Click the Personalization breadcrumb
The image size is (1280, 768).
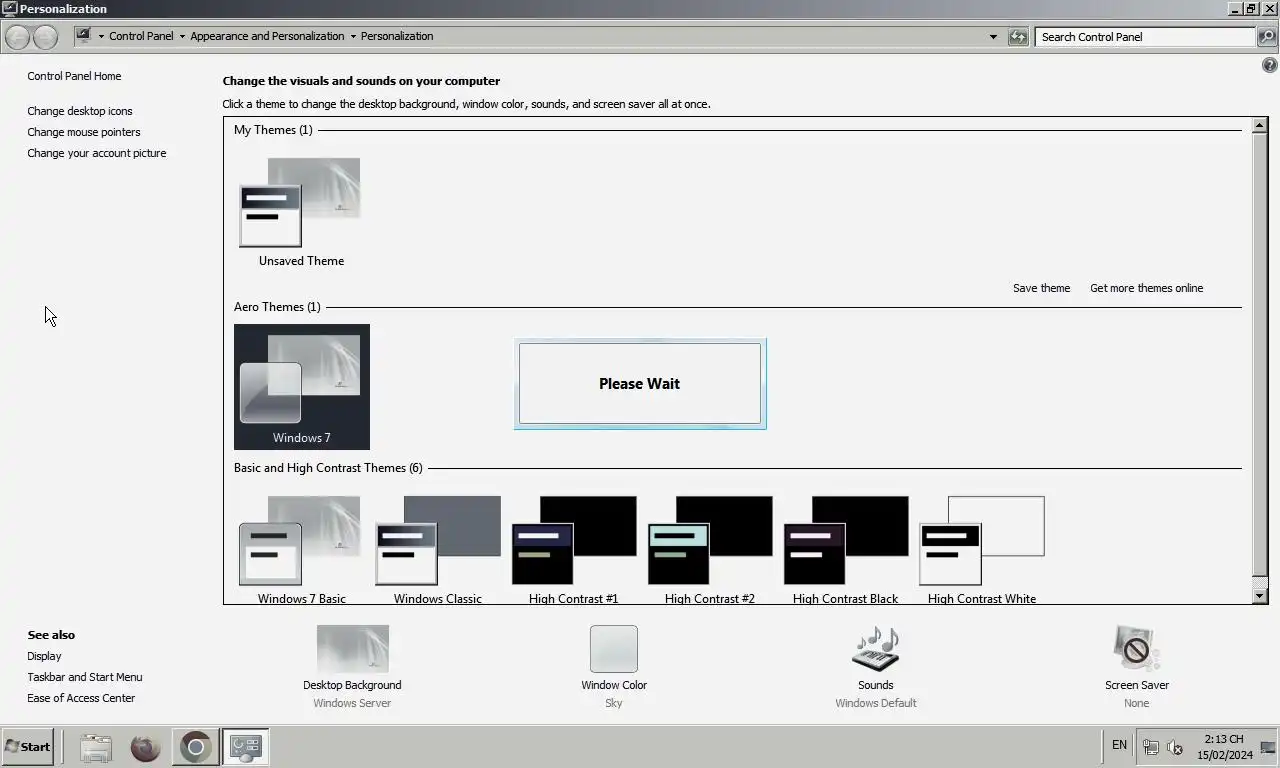(x=397, y=36)
